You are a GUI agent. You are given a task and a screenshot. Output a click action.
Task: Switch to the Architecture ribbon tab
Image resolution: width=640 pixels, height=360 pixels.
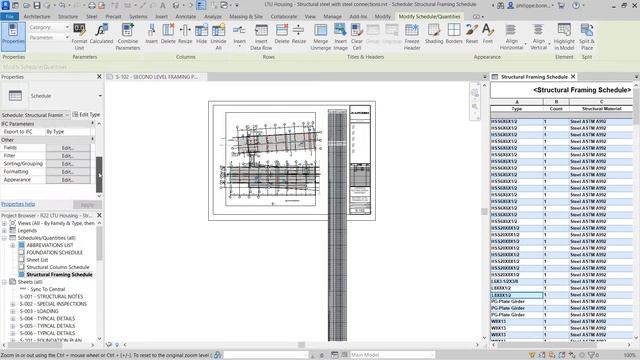coord(37,17)
